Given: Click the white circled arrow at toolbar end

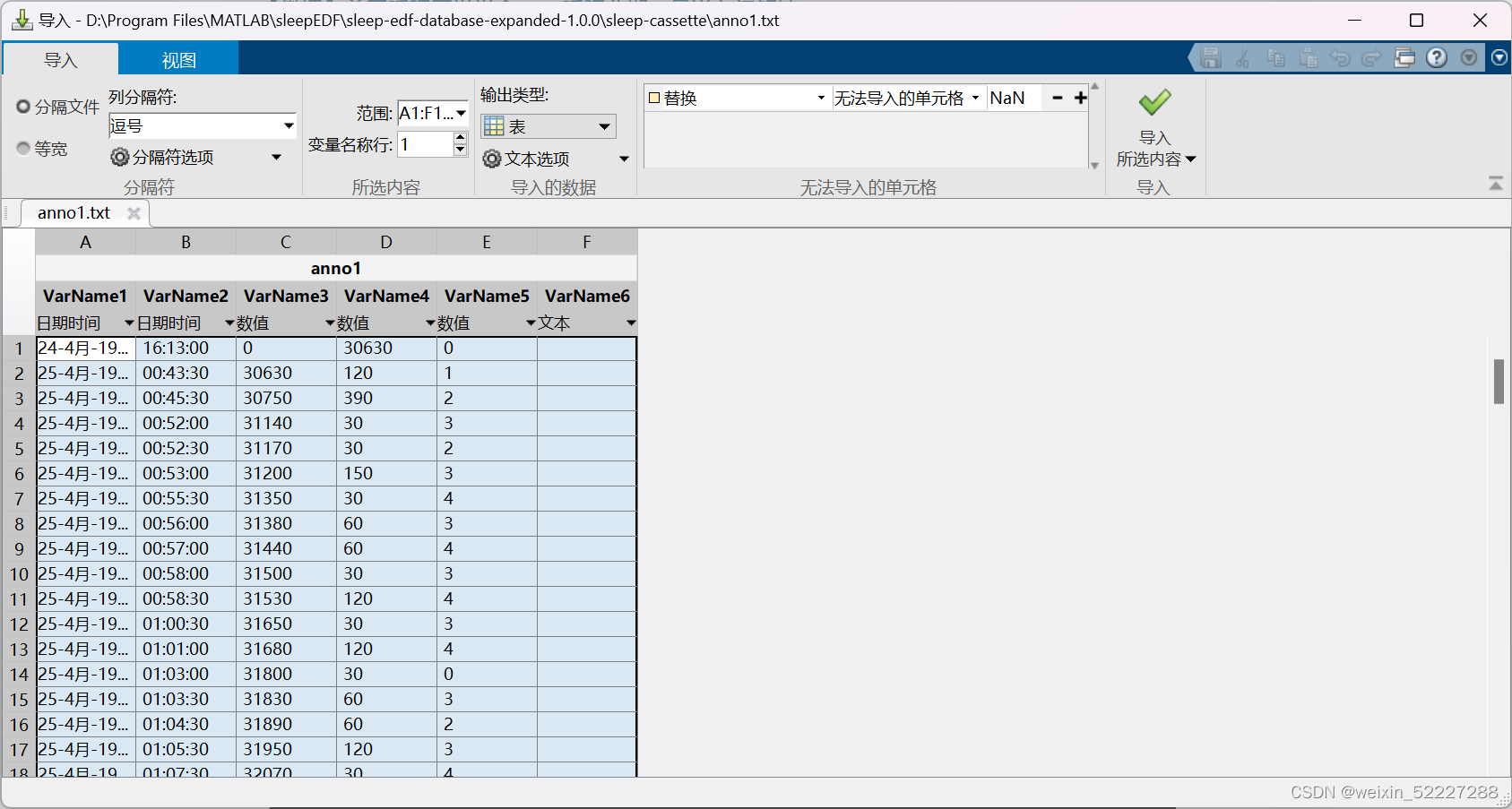Looking at the screenshot, I should [1499, 57].
